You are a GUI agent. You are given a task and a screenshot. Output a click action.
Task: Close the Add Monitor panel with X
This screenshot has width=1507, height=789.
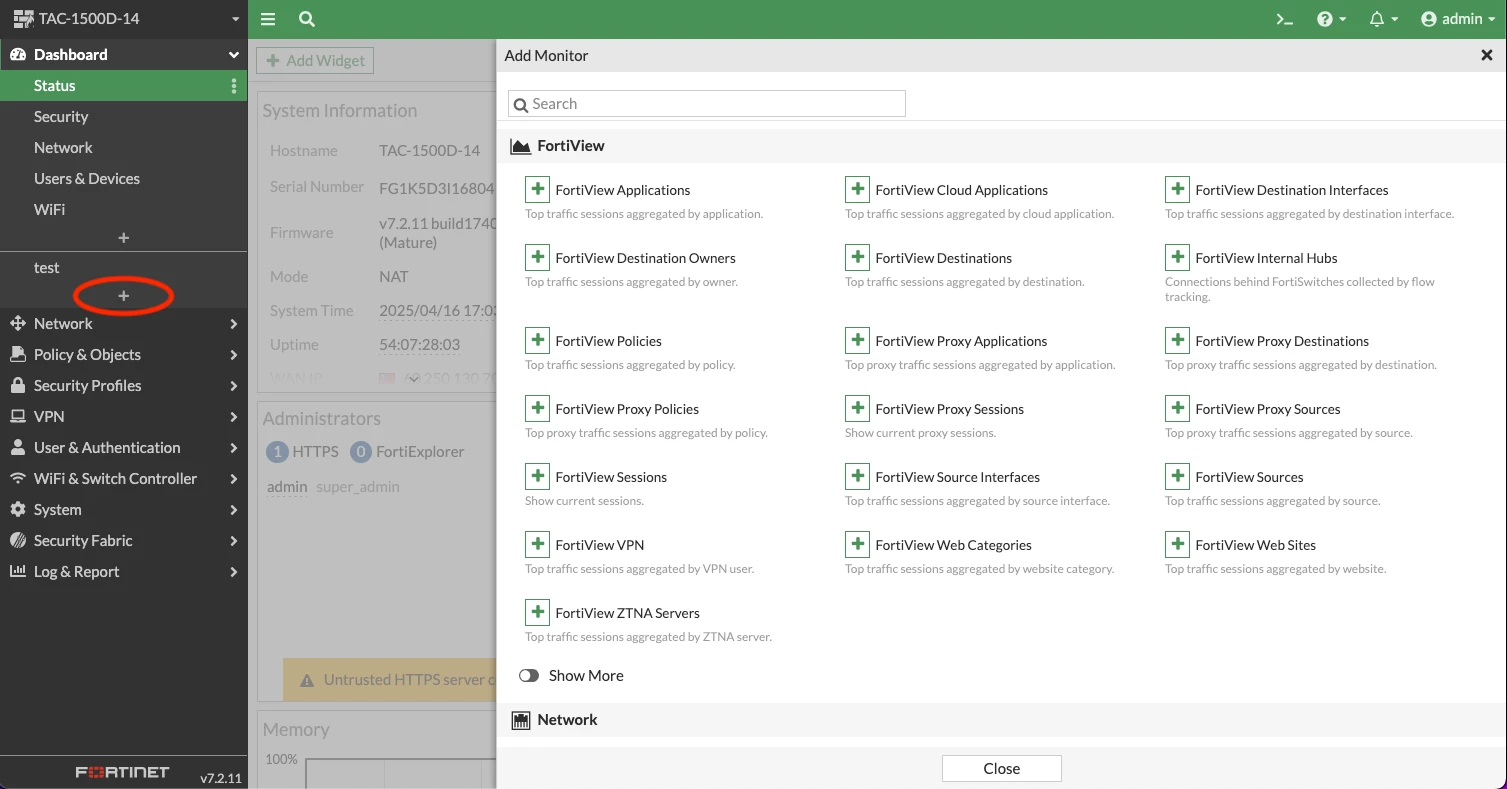[x=1486, y=56]
